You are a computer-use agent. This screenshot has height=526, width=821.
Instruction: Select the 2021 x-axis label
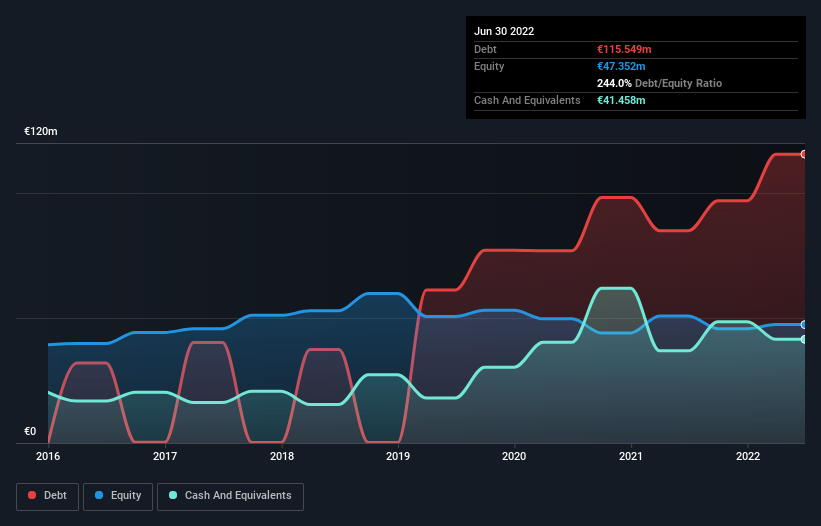click(631, 456)
